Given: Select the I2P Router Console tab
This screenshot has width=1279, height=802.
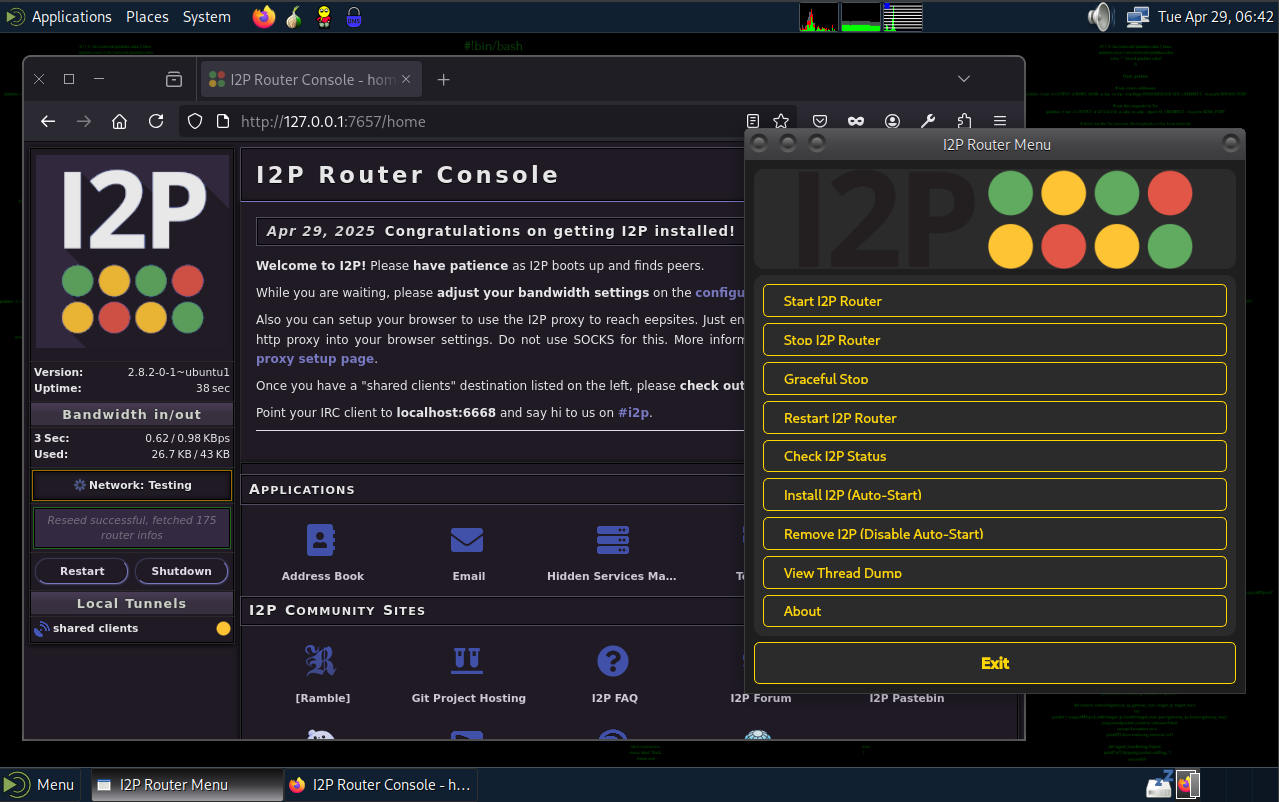Looking at the screenshot, I should tap(311, 79).
